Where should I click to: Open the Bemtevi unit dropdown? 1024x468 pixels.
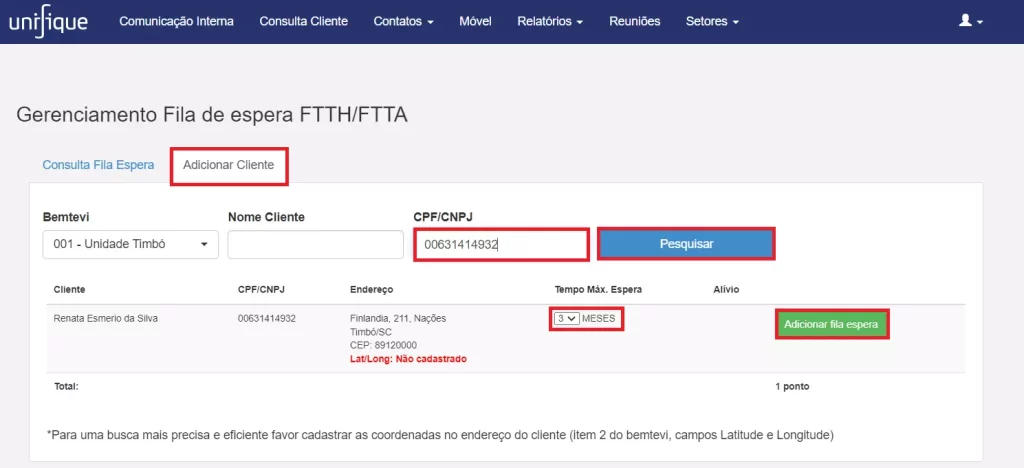131,244
